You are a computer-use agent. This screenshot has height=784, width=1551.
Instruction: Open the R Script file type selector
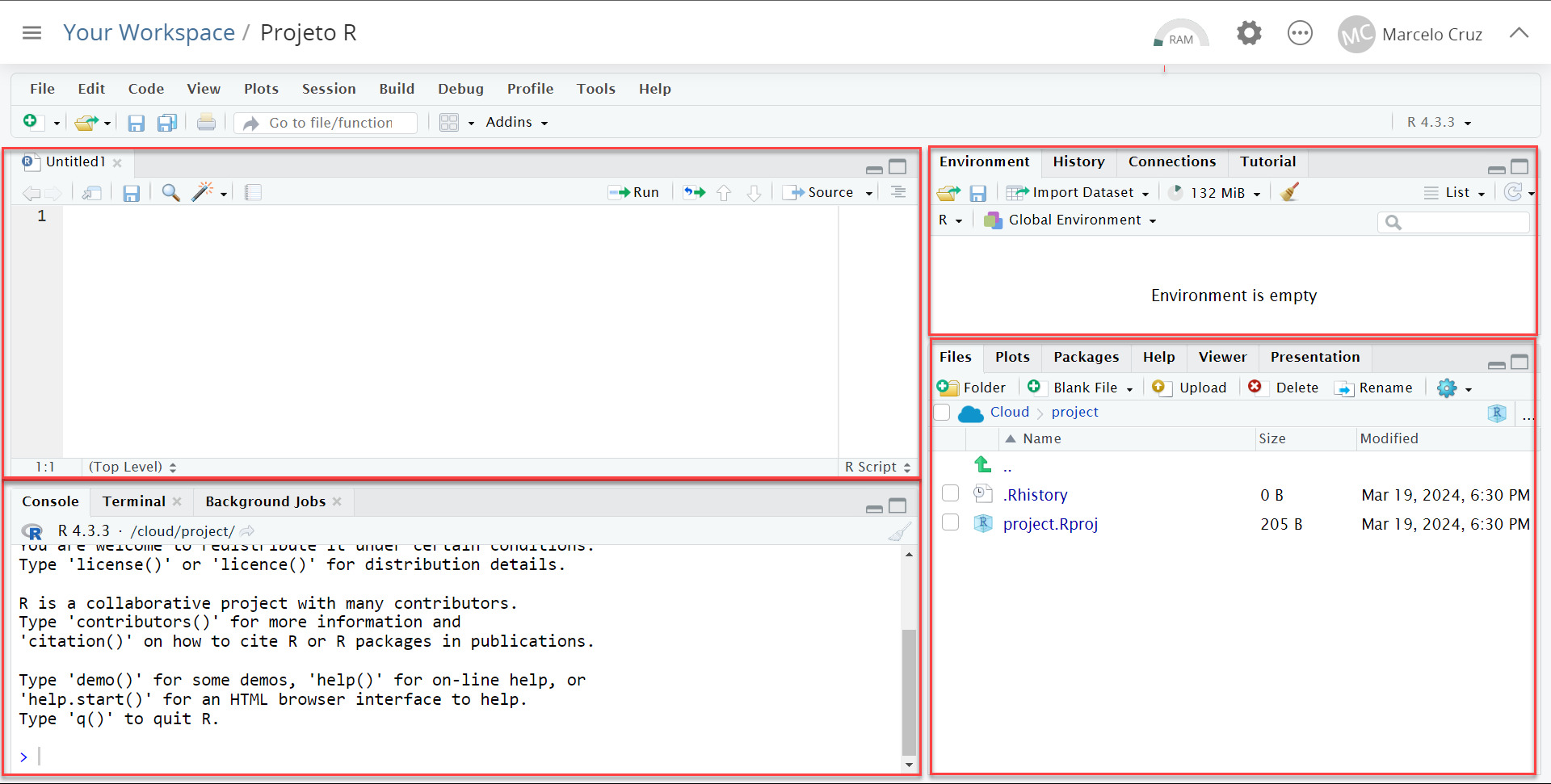point(878,467)
